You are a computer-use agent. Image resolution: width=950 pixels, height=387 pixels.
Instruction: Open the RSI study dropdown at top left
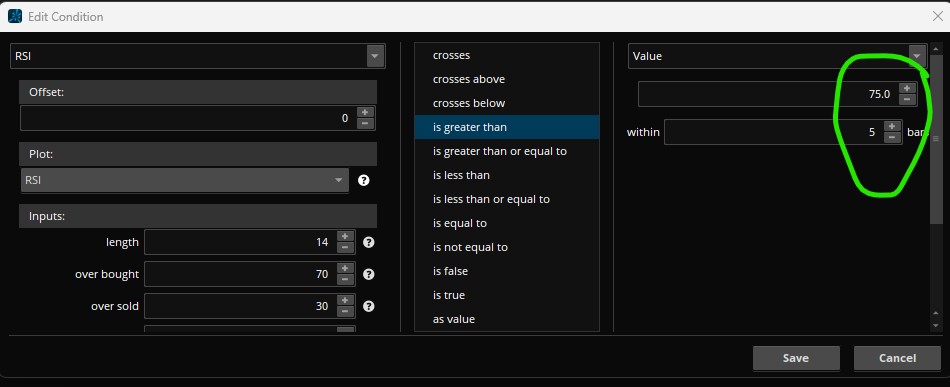(198, 56)
